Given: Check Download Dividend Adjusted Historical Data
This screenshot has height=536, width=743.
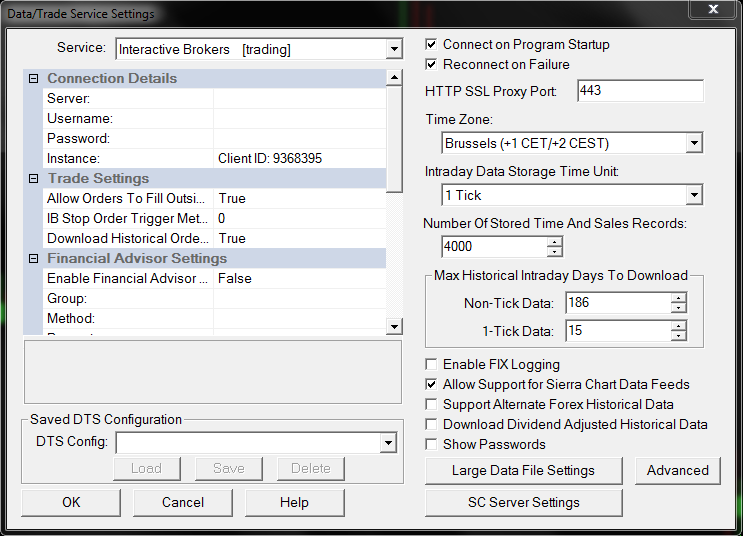Looking at the screenshot, I should (x=431, y=424).
